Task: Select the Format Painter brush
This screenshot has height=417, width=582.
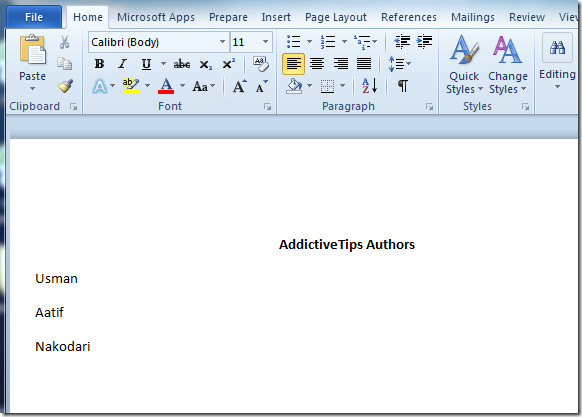Action: point(65,86)
